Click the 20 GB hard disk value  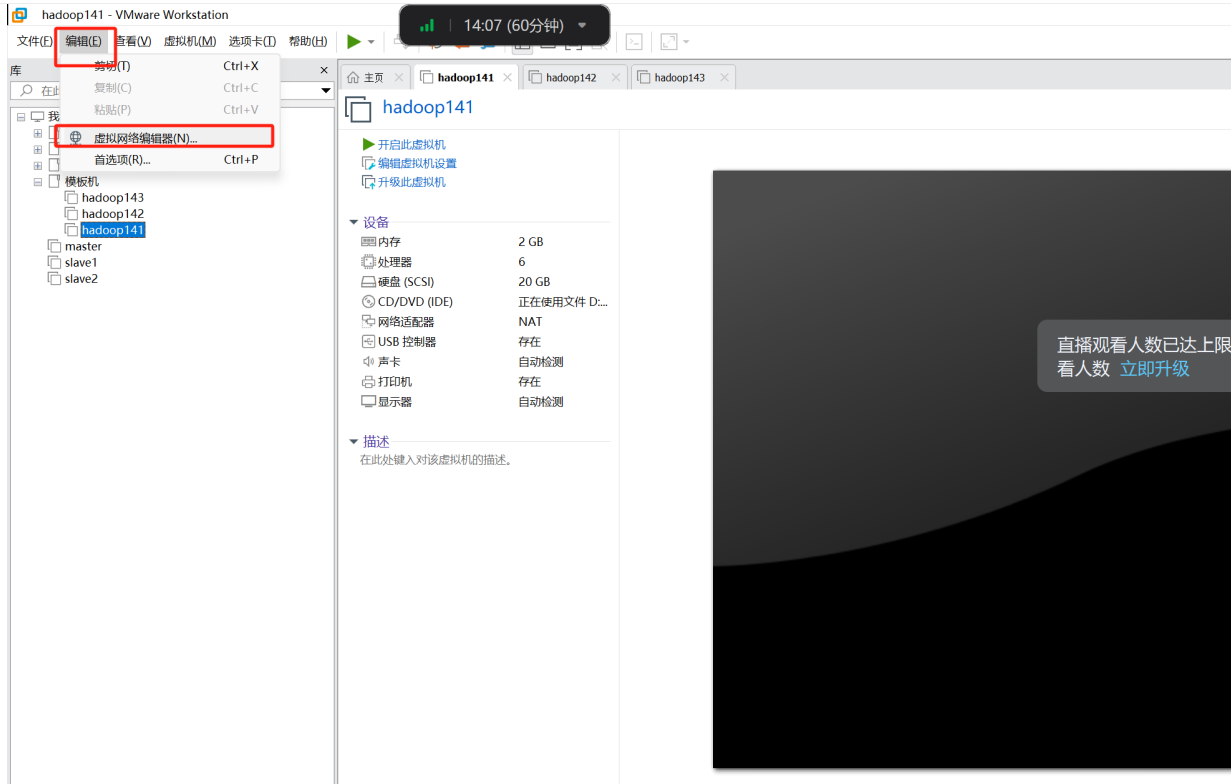coord(534,282)
